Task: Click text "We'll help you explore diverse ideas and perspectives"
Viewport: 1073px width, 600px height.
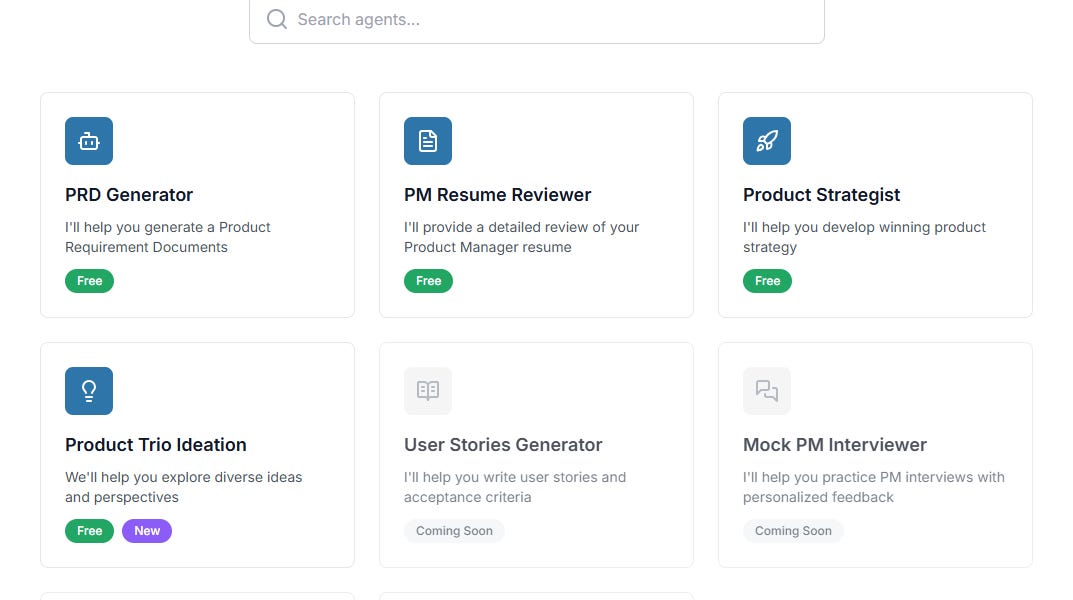Action: point(183,487)
